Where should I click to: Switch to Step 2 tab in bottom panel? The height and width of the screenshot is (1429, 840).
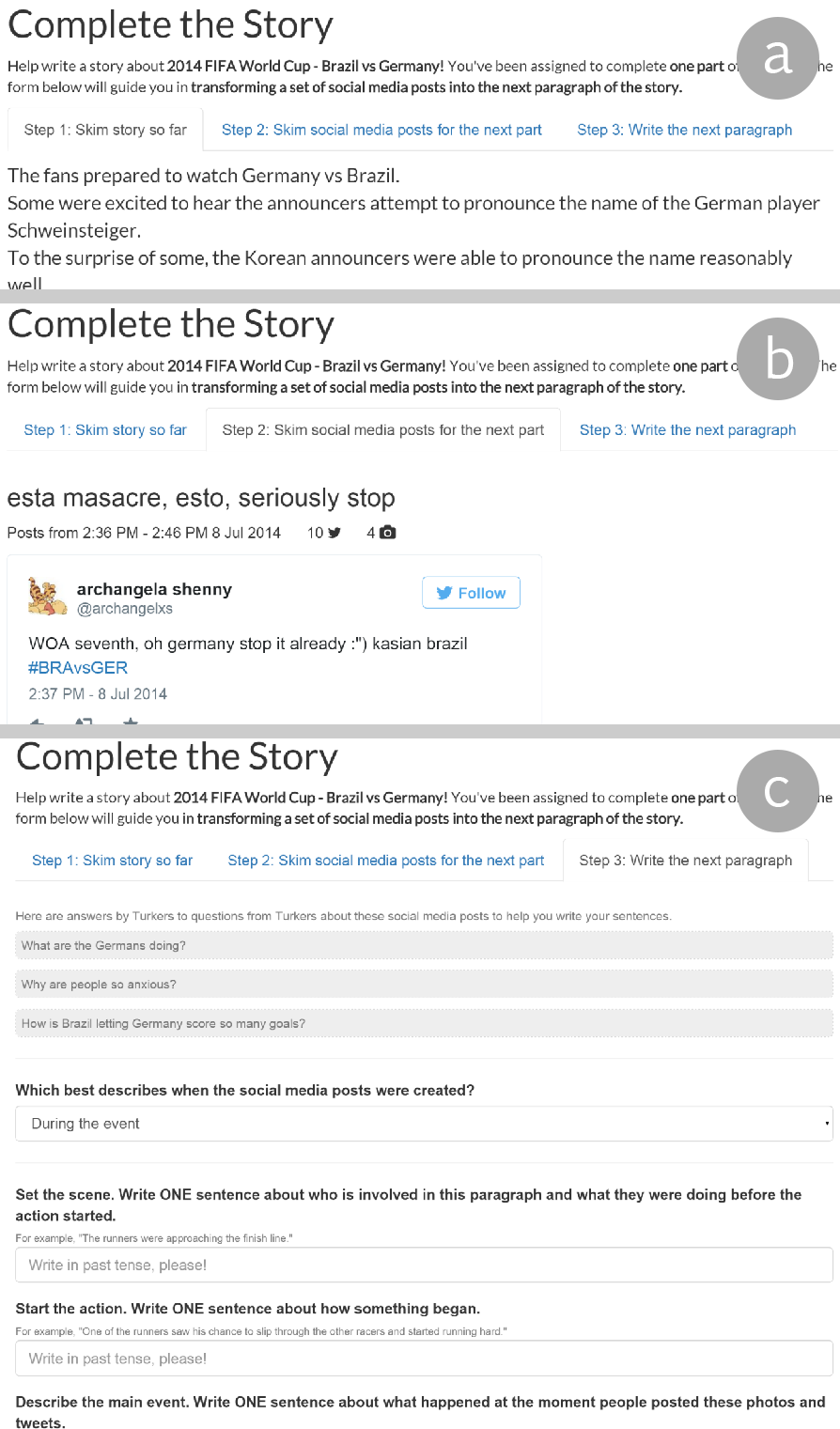coord(386,861)
